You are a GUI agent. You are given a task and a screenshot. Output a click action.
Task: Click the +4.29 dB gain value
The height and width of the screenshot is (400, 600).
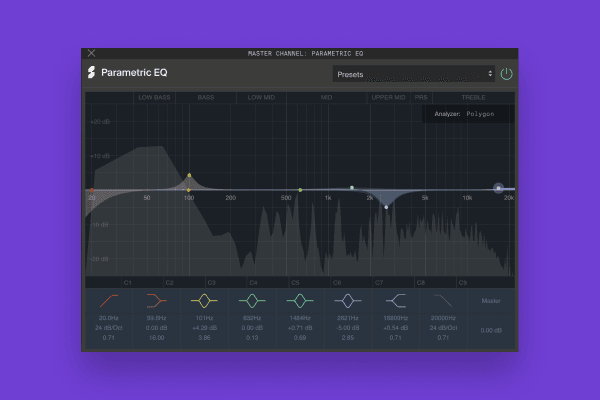pyautogui.click(x=204, y=328)
